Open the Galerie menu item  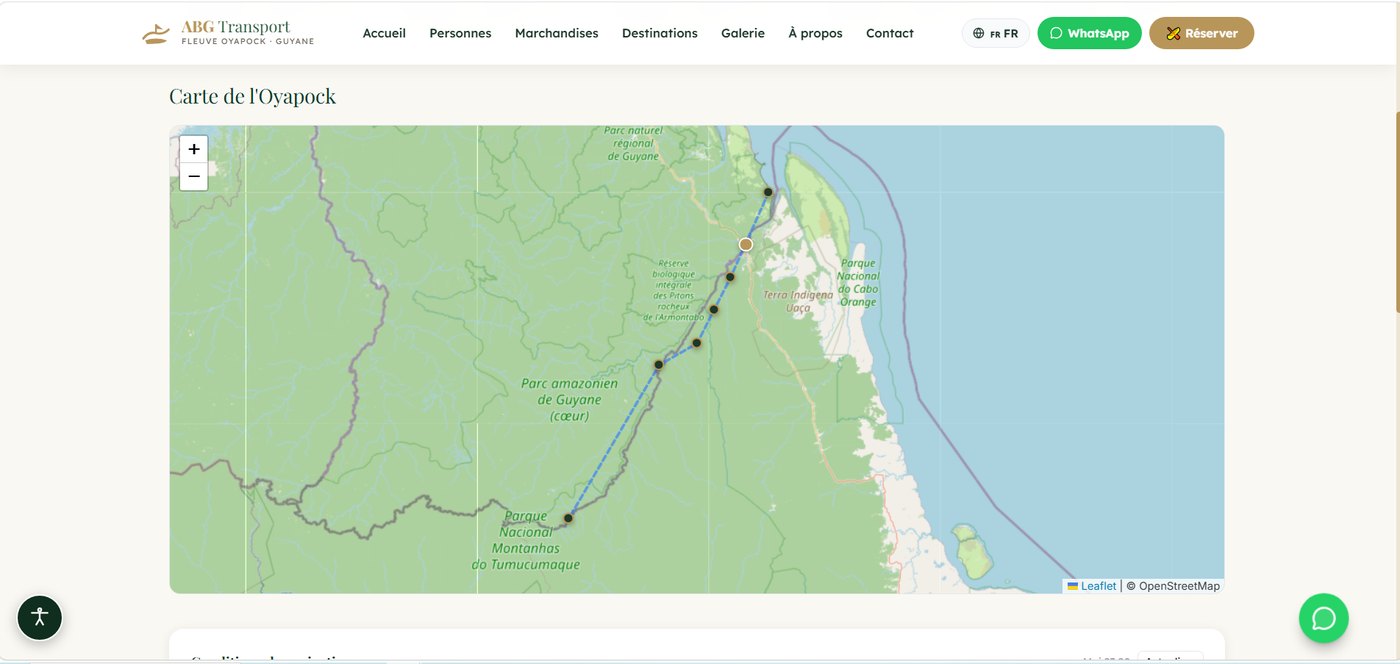point(743,33)
